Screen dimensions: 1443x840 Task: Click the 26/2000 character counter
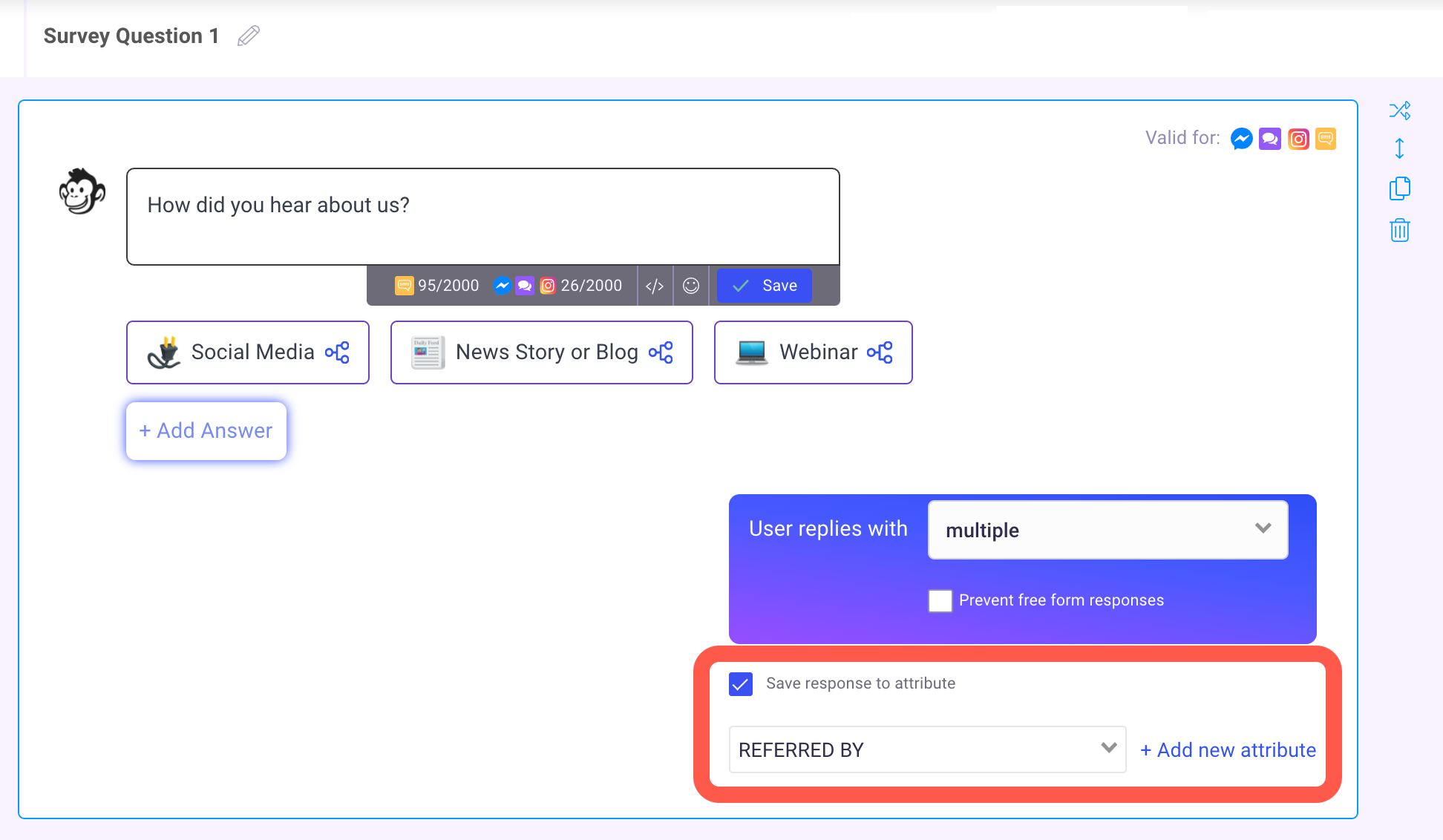tap(591, 286)
